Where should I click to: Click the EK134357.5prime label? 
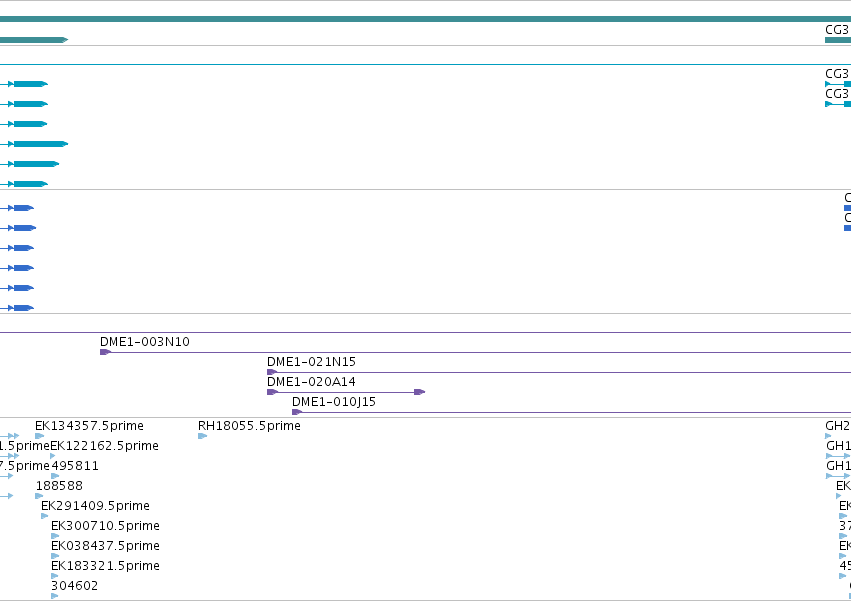tap(89, 426)
